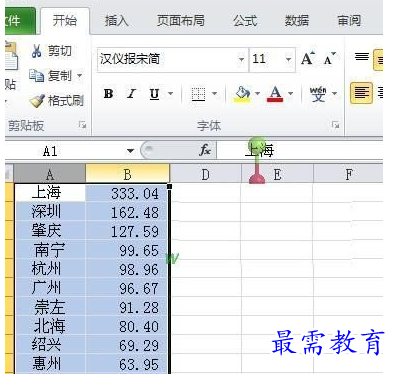Select the cell with value 96.67
The height and width of the screenshot is (374, 393).
coord(127,288)
